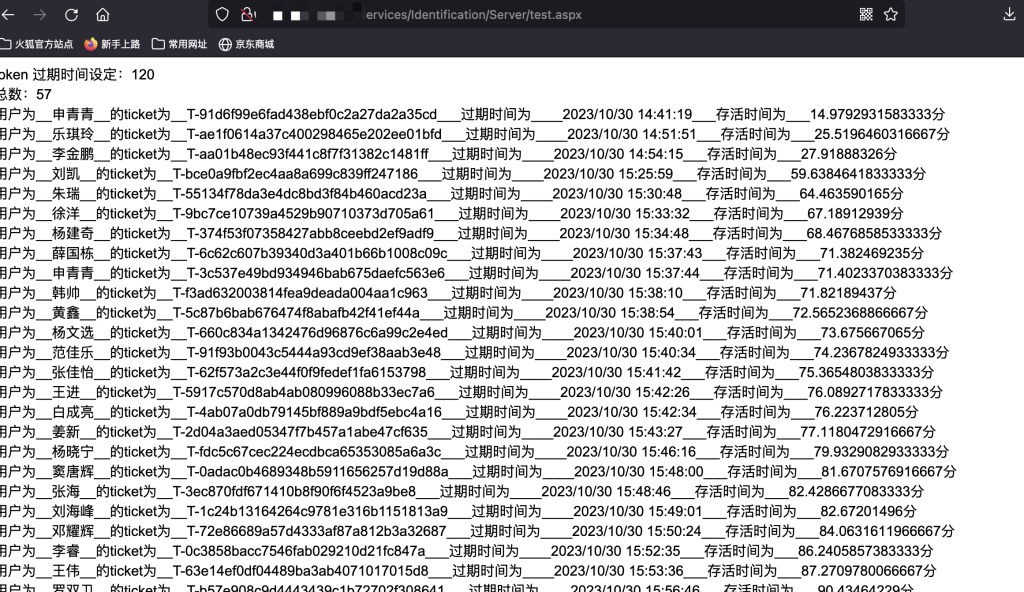Bookmark this page with the star
This screenshot has width=1024, height=592.
[890, 15]
